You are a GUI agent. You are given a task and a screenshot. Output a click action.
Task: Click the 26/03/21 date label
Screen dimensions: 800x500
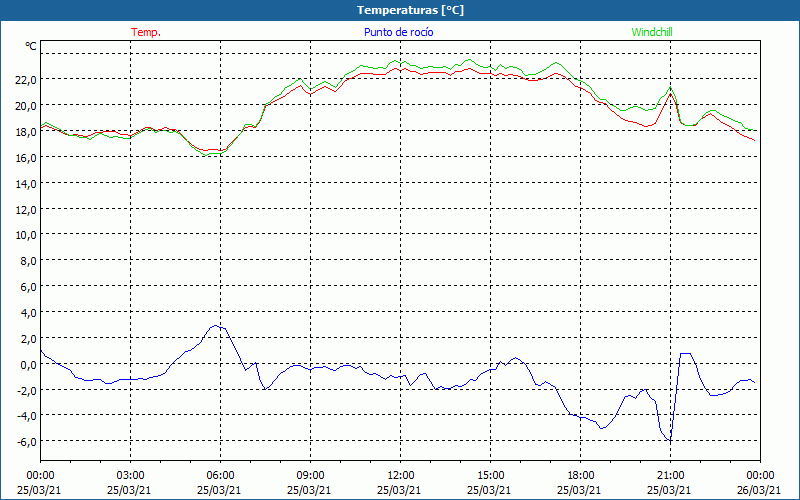click(759, 490)
